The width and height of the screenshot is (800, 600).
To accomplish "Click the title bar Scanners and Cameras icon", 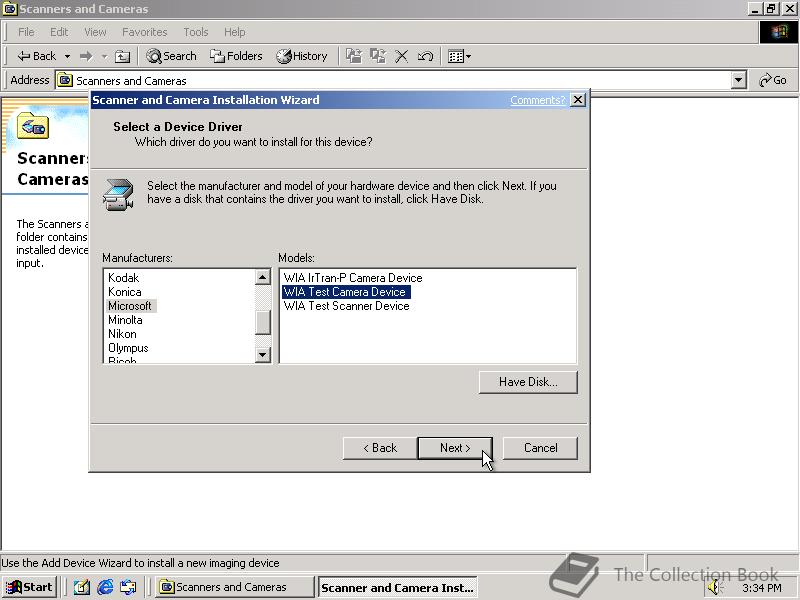I will tap(10, 9).
